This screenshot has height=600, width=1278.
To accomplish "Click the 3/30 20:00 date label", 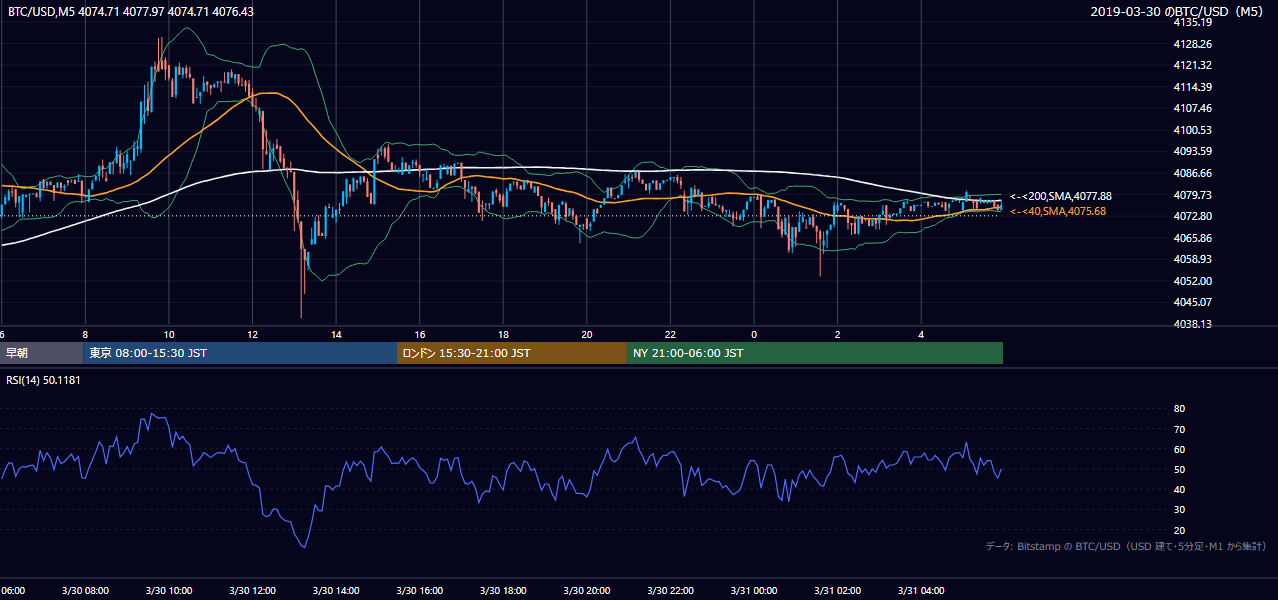I will pos(587,591).
